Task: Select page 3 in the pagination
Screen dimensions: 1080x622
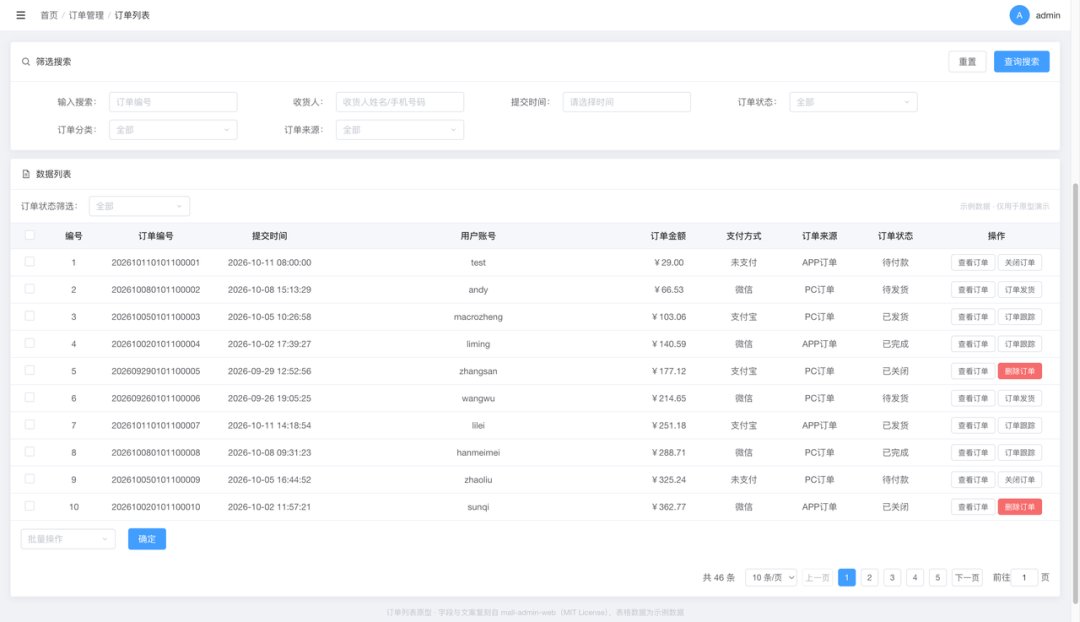Action: click(892, 577)
